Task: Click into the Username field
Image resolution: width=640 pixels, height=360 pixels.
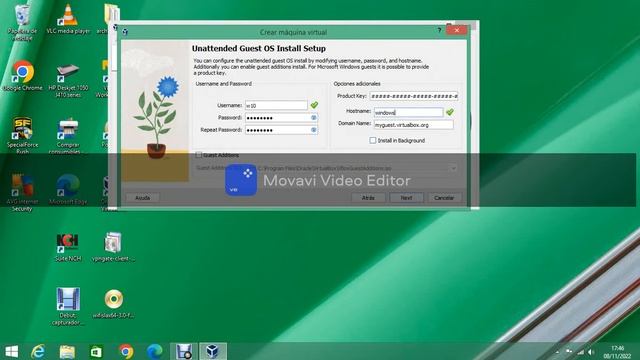Action: click(276, 105)
